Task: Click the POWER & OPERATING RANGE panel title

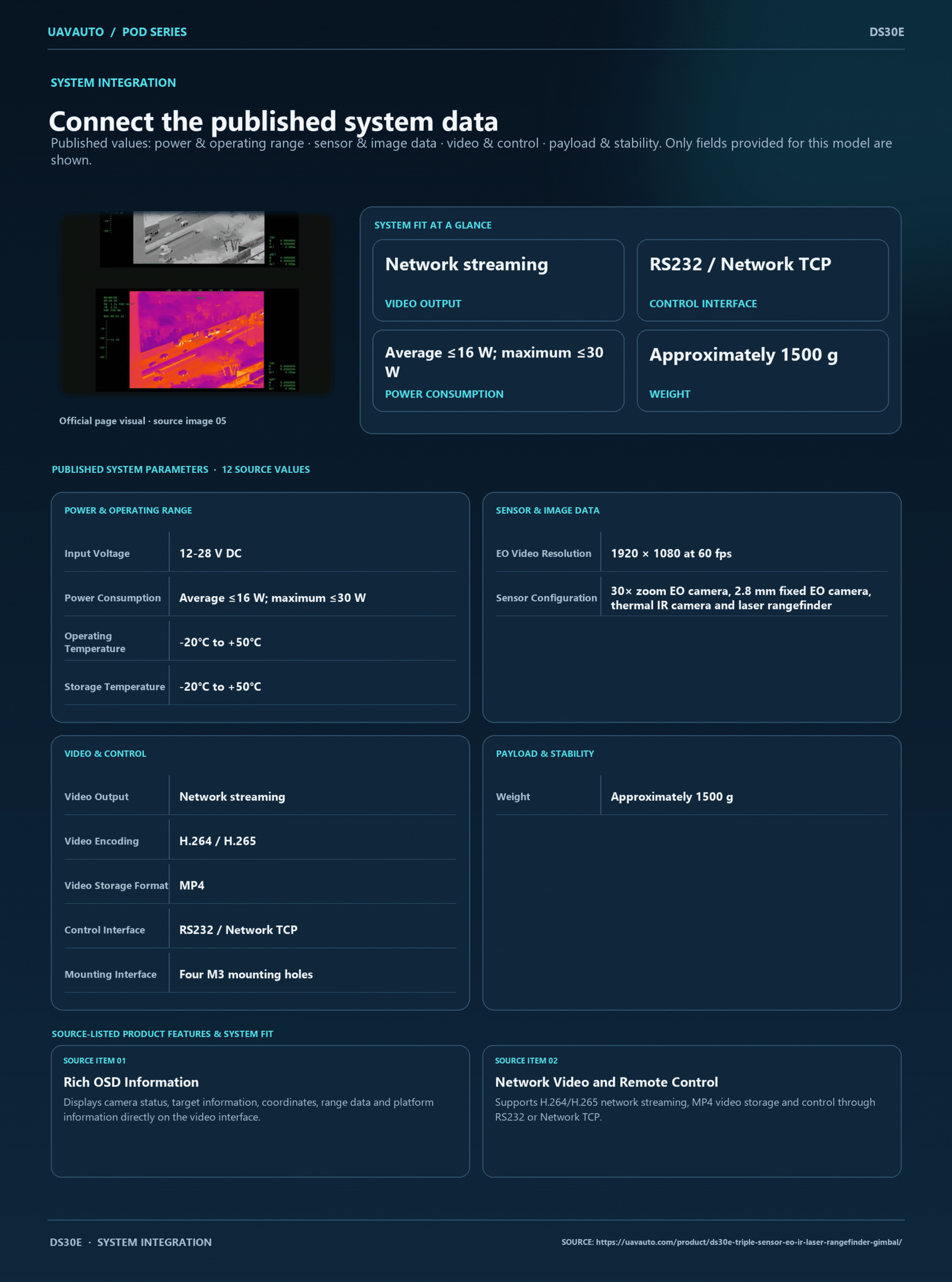Action: point(128,510)
